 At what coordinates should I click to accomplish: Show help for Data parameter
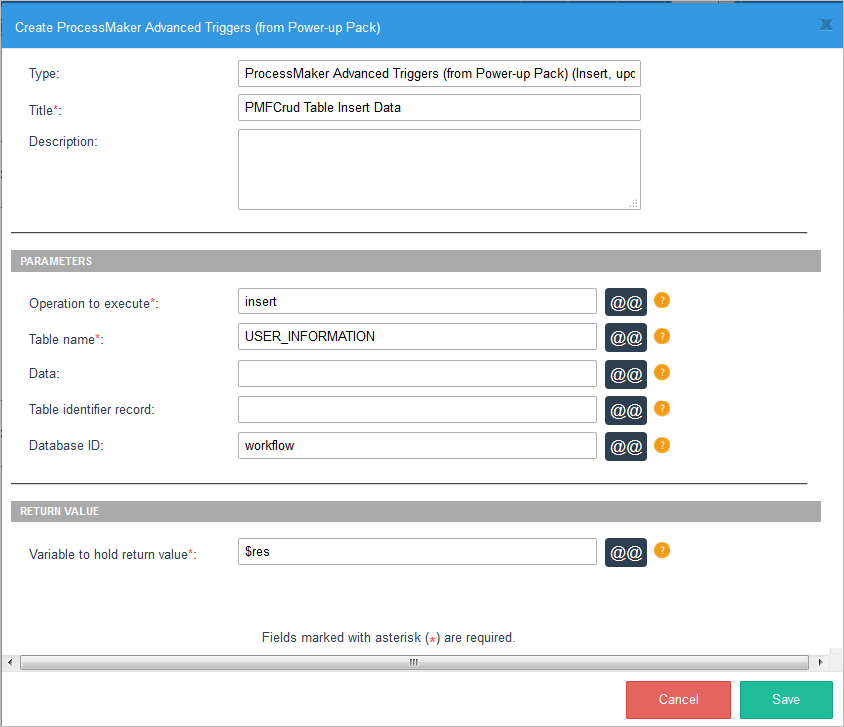click(x=662, y=372)
